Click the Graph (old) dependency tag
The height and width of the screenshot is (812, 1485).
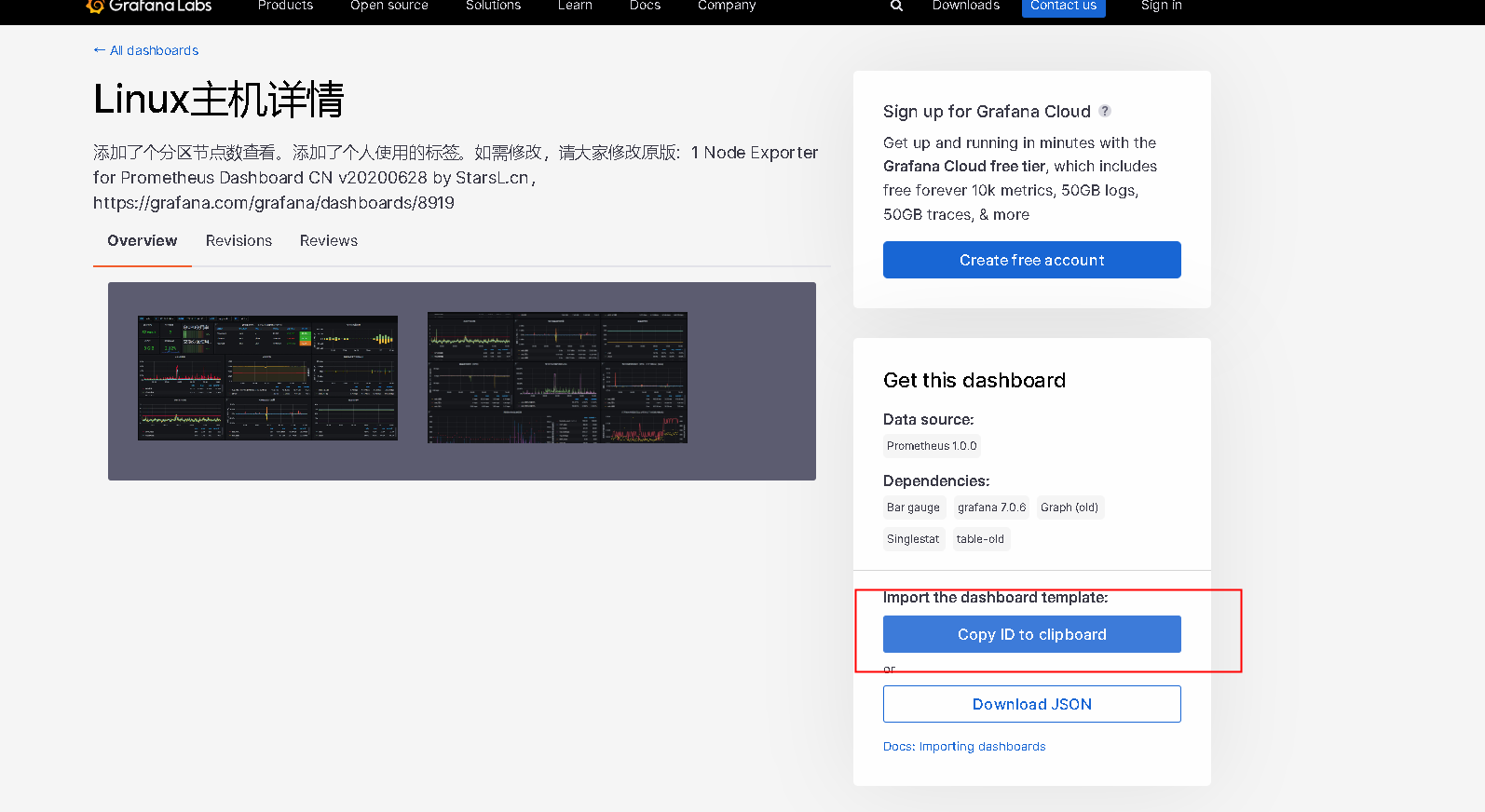(1069, 507)
